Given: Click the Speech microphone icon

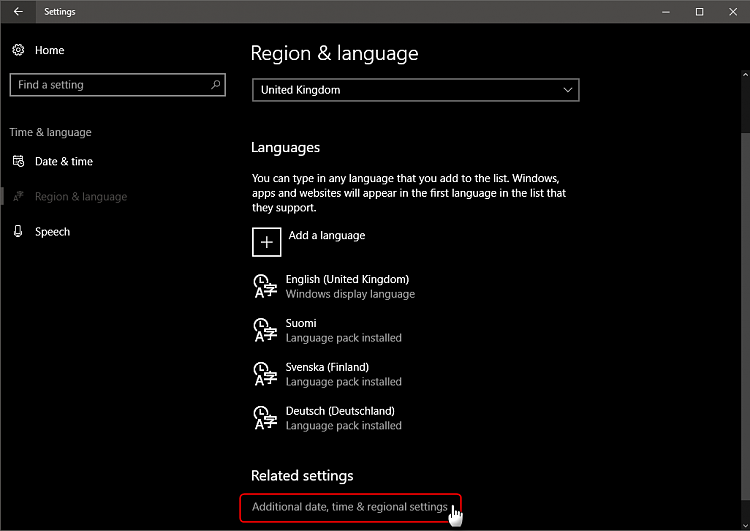Looking at the screenshot, I should (18, 232).
